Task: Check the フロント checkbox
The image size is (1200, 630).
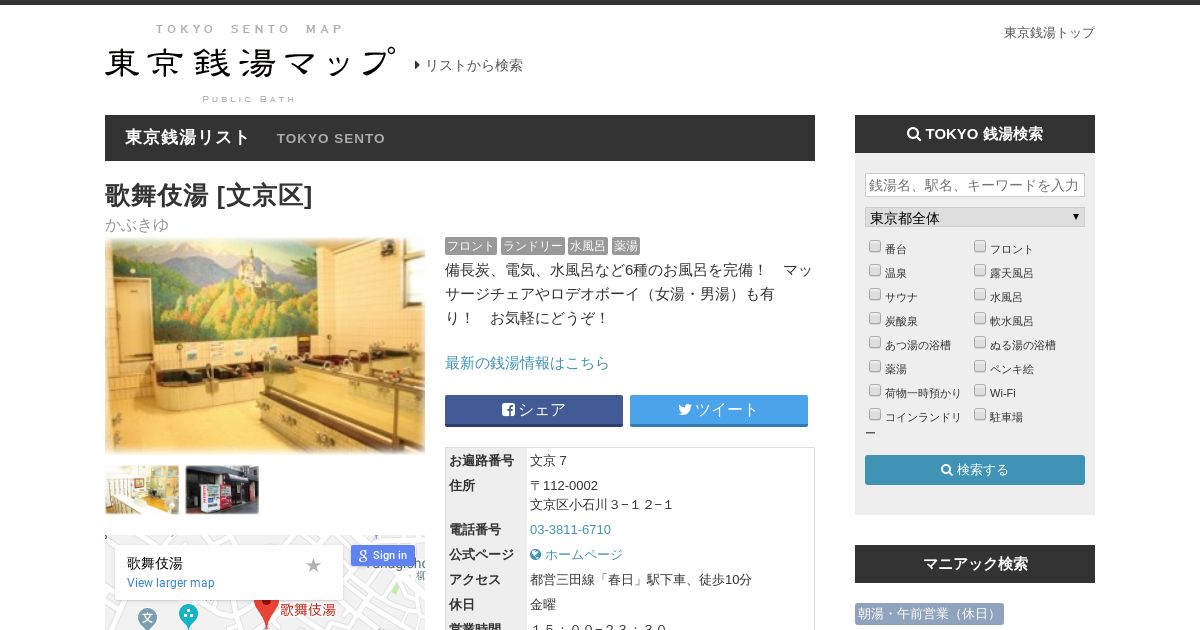Action: (980, 246)
